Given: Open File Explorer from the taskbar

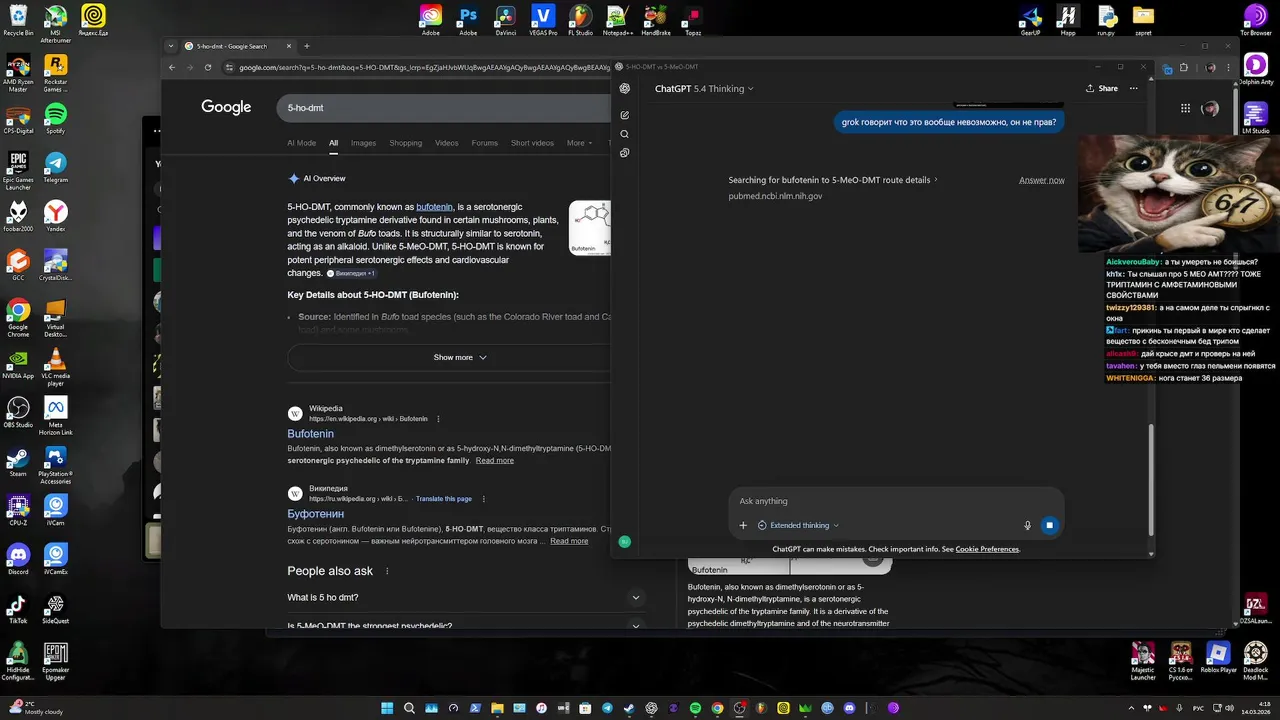Looking at the screenshot, I should point(497,708).
